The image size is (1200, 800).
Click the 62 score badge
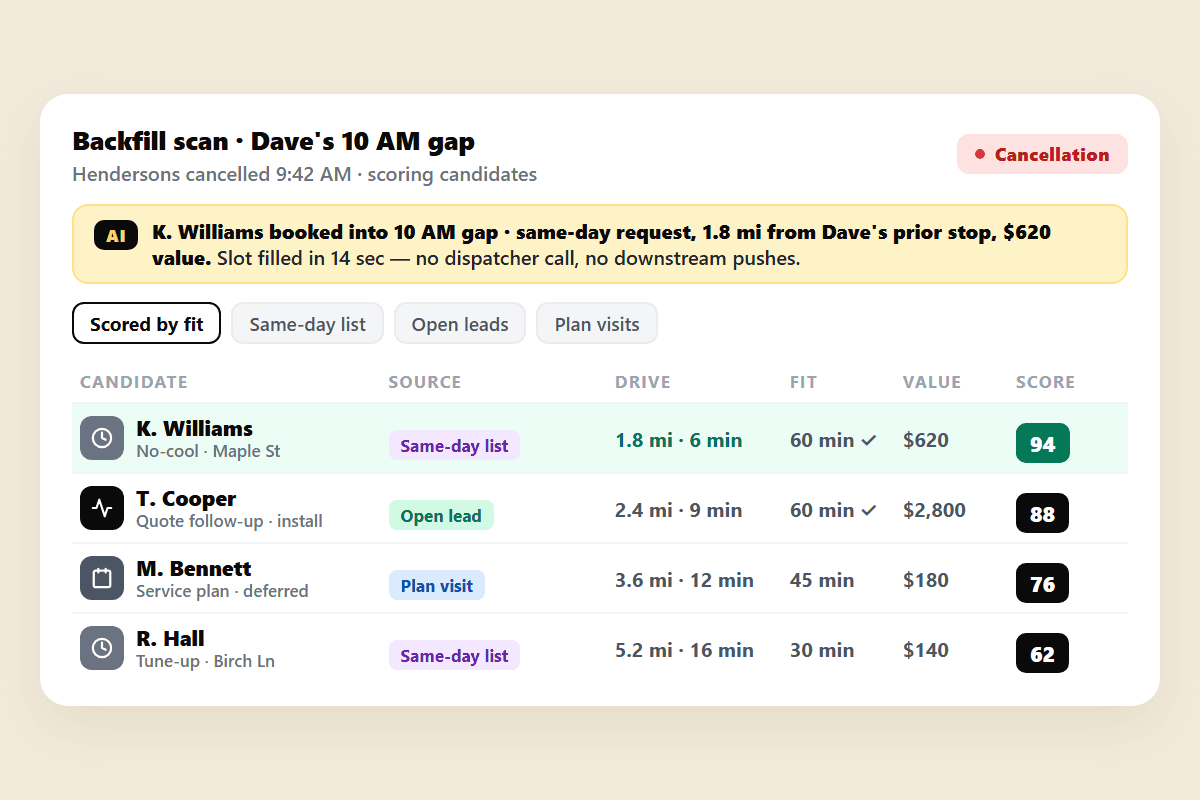click(x=1043, y=653)
